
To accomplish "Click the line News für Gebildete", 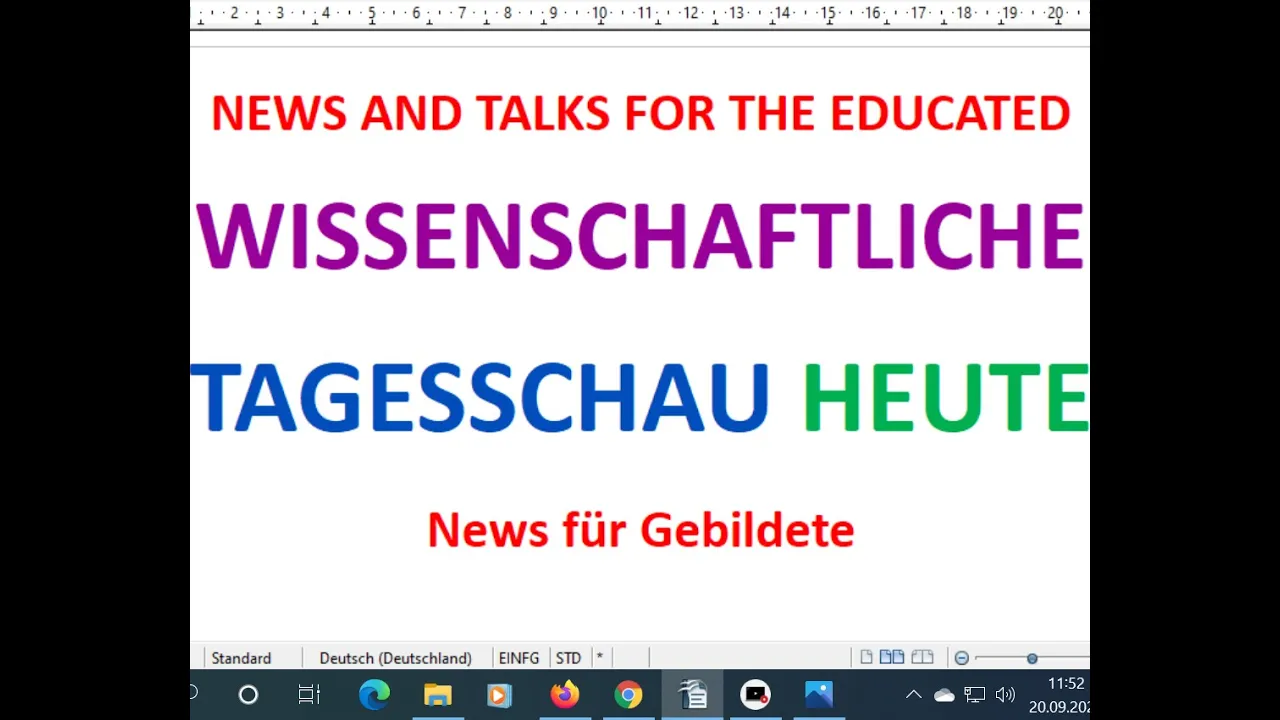I will pyautogui.click(x=640, y=530).
